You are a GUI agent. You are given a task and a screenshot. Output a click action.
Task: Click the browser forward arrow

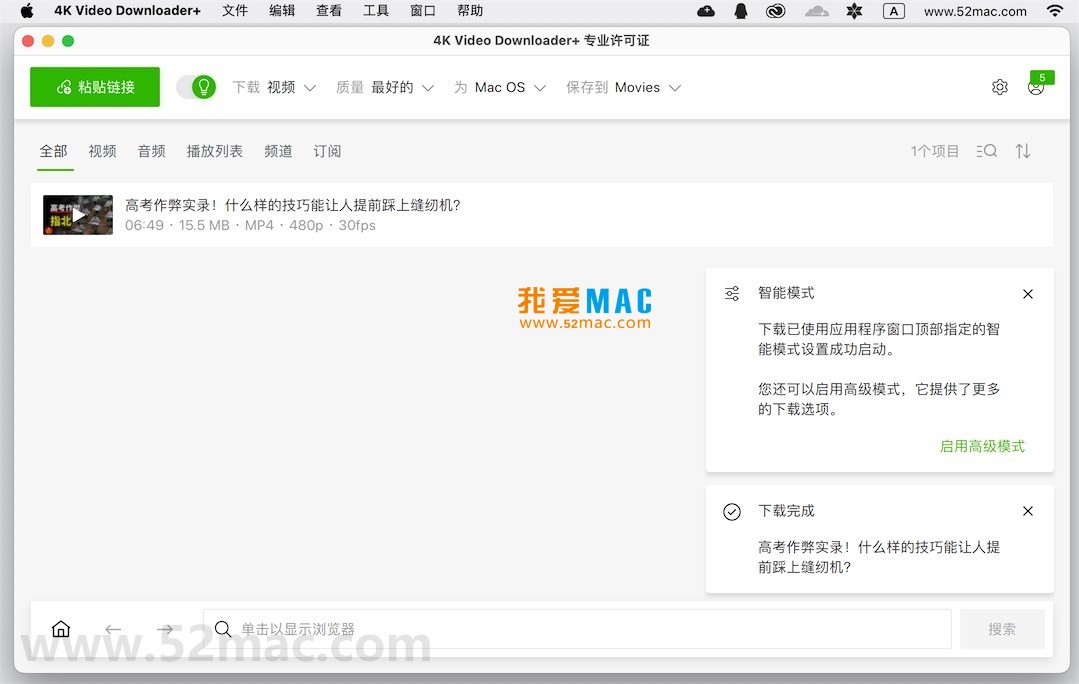pos(165,629)
